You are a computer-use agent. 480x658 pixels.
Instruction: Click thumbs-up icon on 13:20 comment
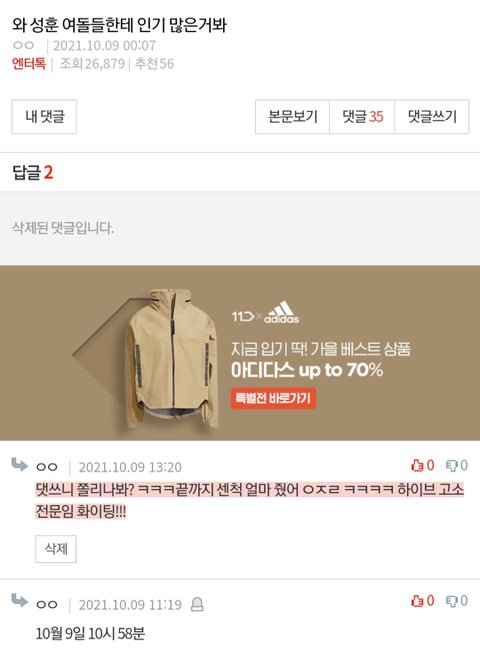tap(417, 465)
